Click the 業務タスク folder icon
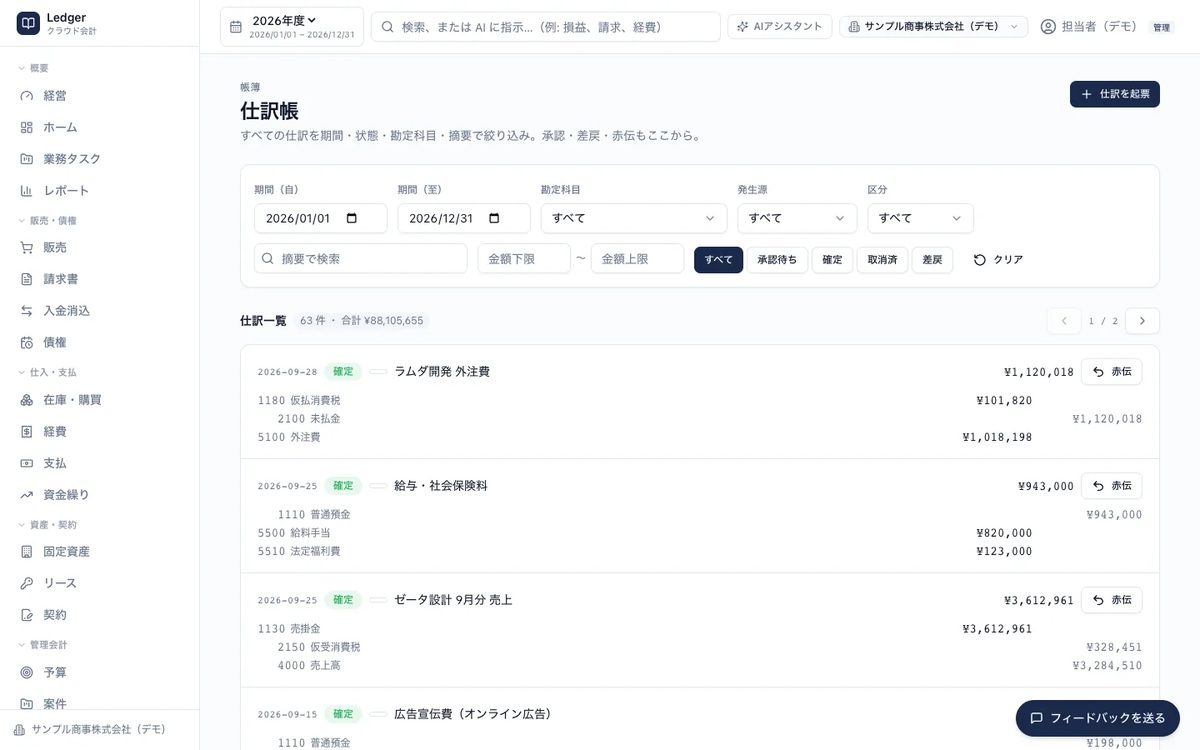Image resolution: width=1200 pixels, height=750 pixels. 27,159
